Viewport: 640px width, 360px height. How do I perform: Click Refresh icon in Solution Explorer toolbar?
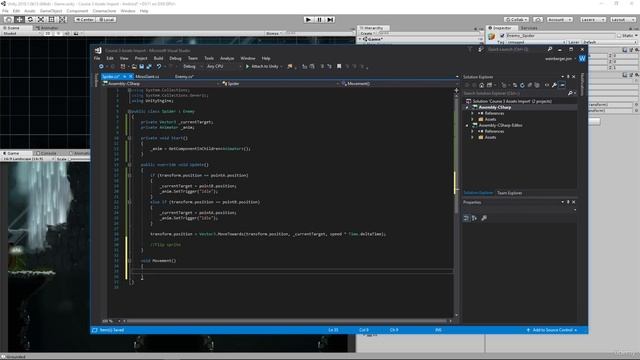(522, 85)
